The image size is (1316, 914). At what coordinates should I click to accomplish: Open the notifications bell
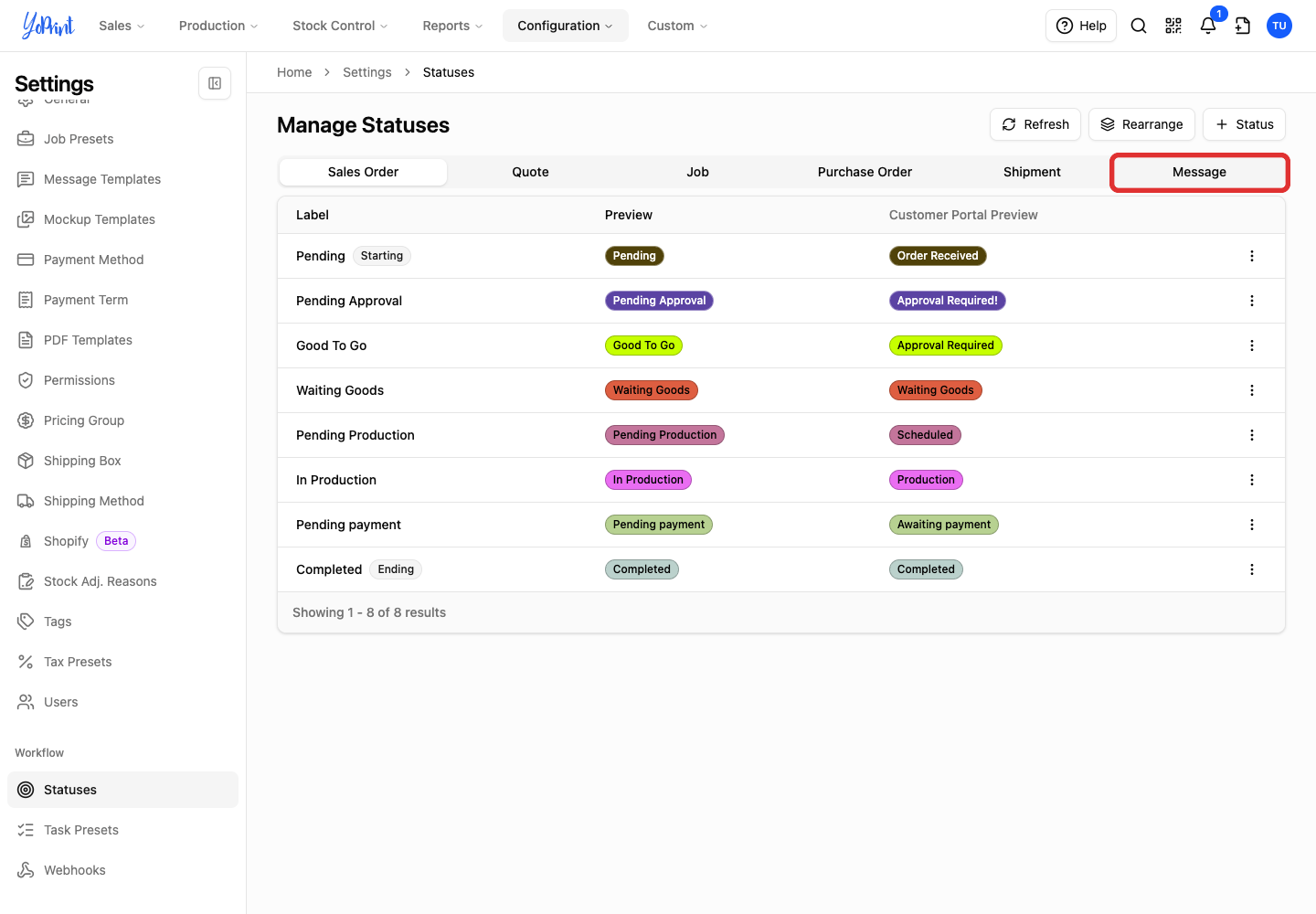coord(1208,26)
